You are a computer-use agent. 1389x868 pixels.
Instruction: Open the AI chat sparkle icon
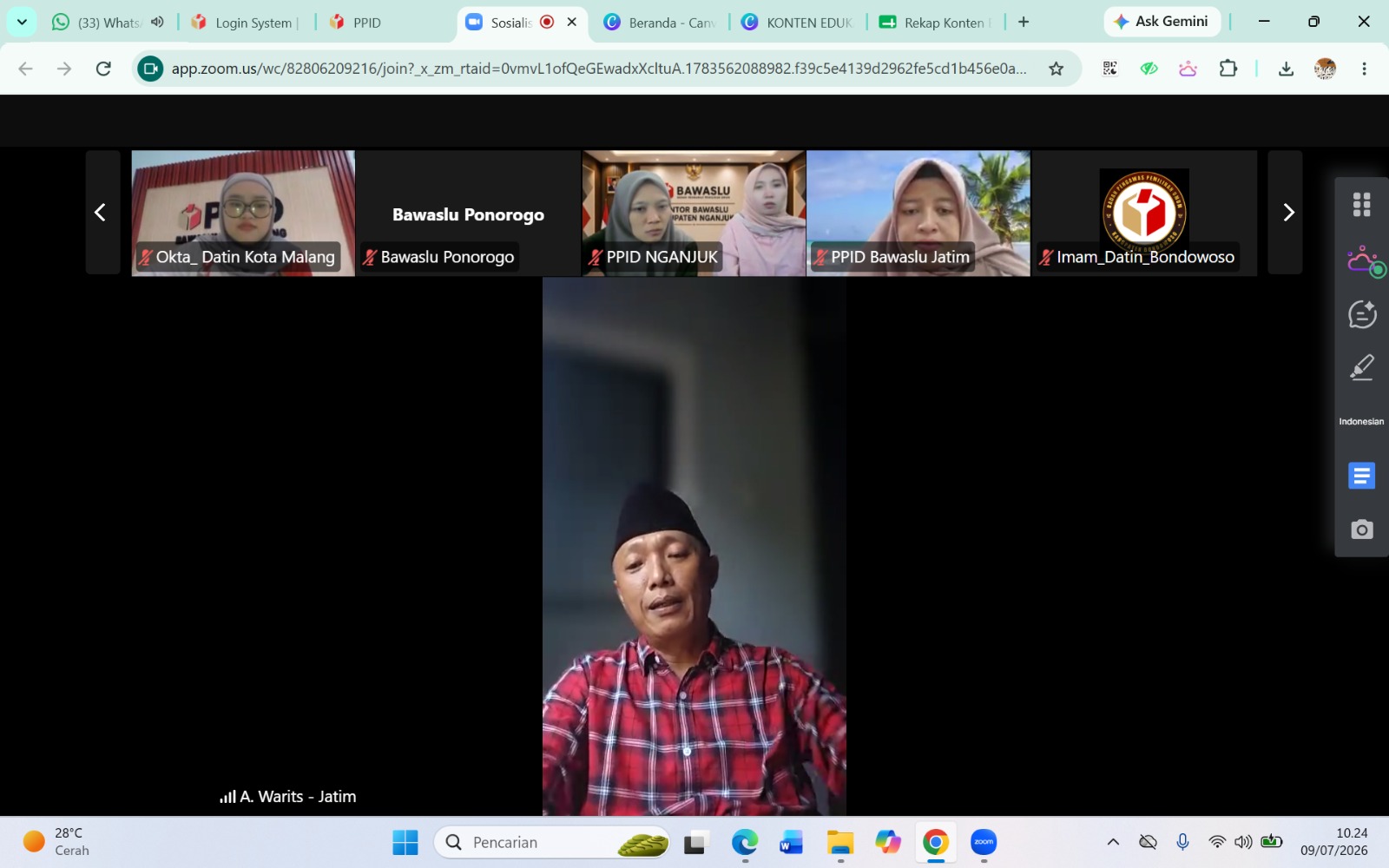(1361, 314)
